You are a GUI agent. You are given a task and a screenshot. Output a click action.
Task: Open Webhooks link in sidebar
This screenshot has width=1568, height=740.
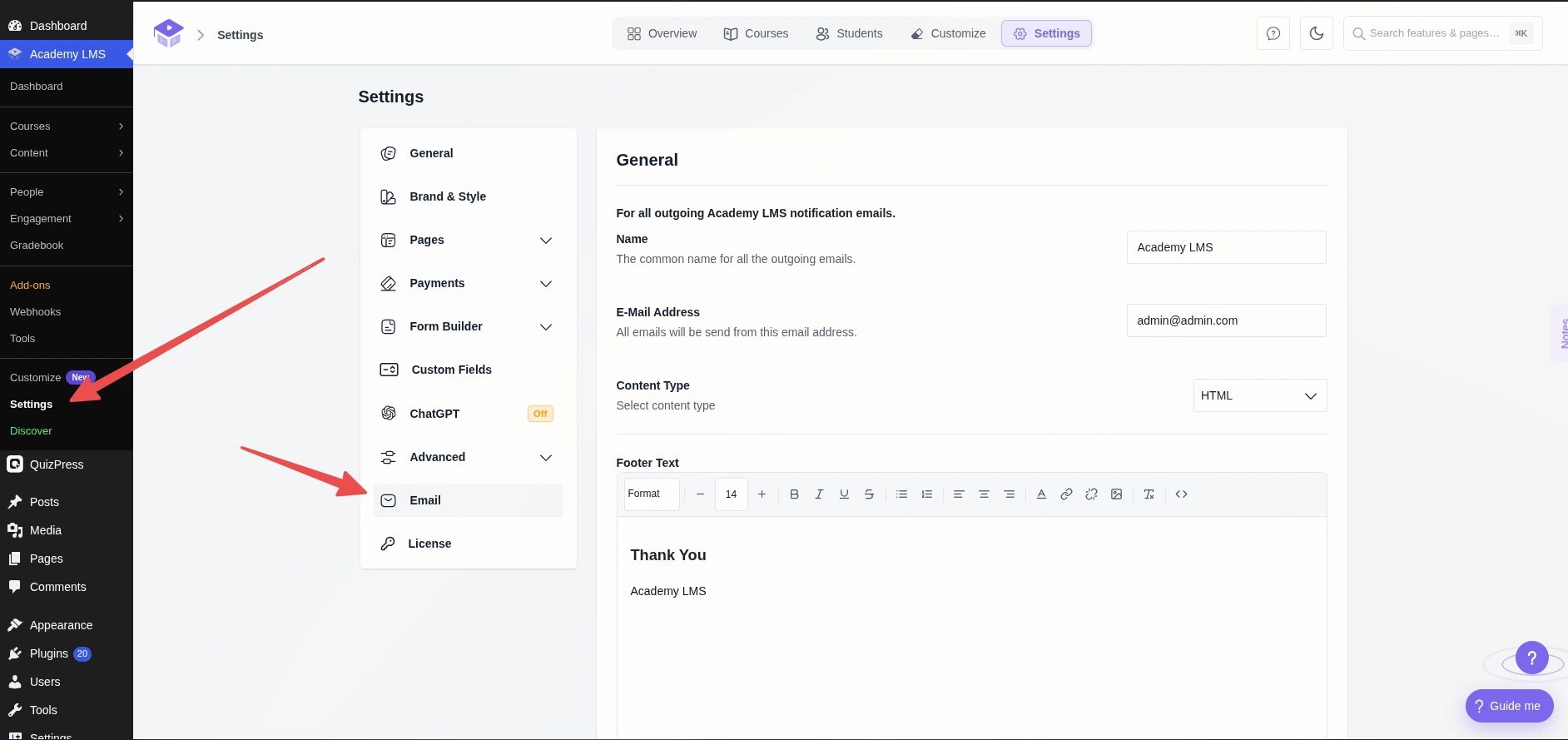coord(36,312)
